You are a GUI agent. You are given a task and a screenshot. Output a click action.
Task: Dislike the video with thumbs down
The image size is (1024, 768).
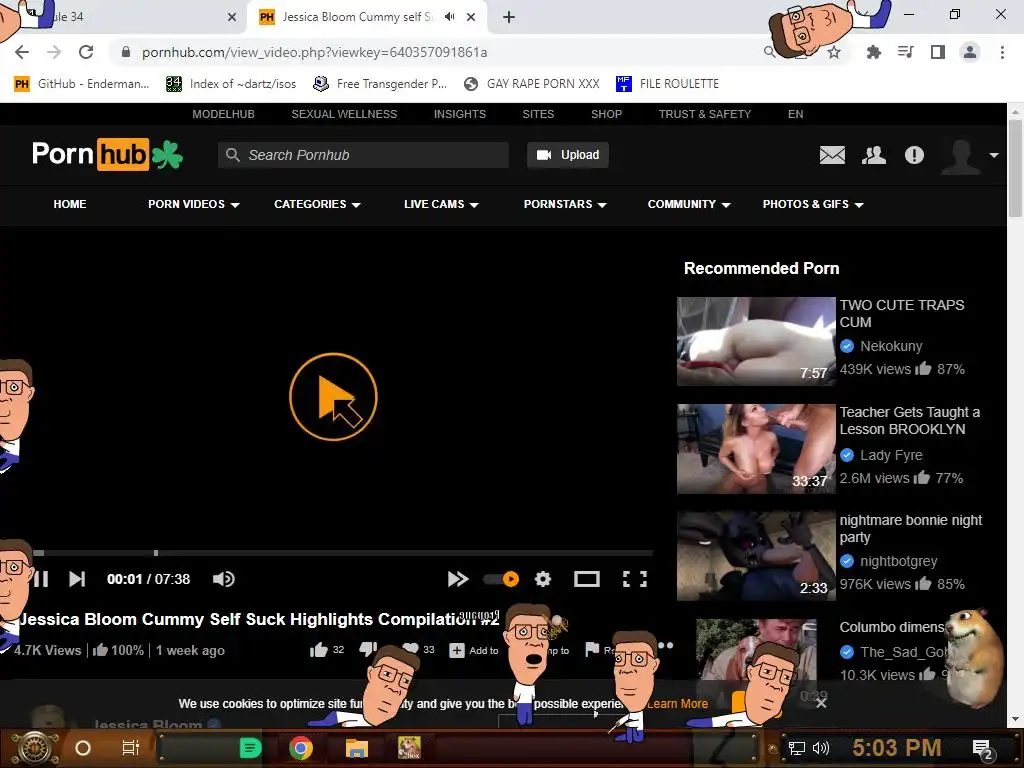click(x=367, y=648)
